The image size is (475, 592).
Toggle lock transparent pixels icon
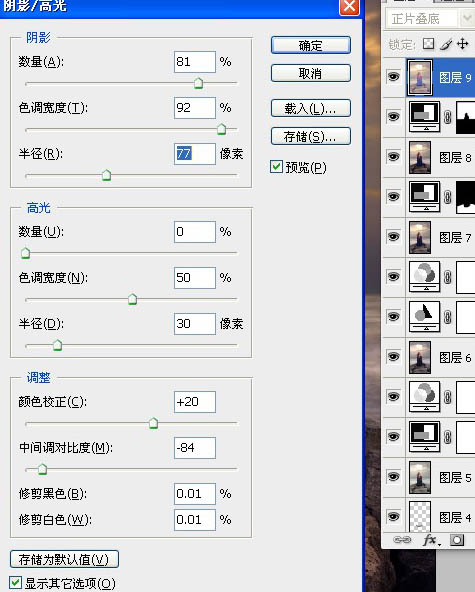428,44
